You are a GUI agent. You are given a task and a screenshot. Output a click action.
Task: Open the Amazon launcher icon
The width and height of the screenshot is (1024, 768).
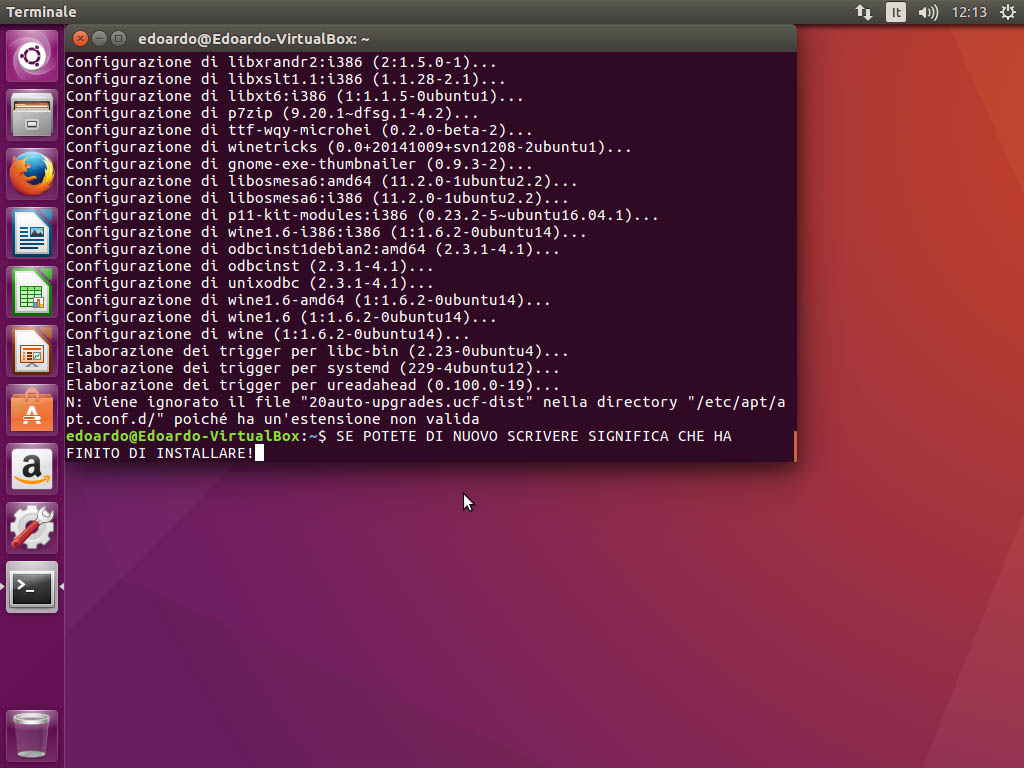pyautogui.click(x=33, y=469)
